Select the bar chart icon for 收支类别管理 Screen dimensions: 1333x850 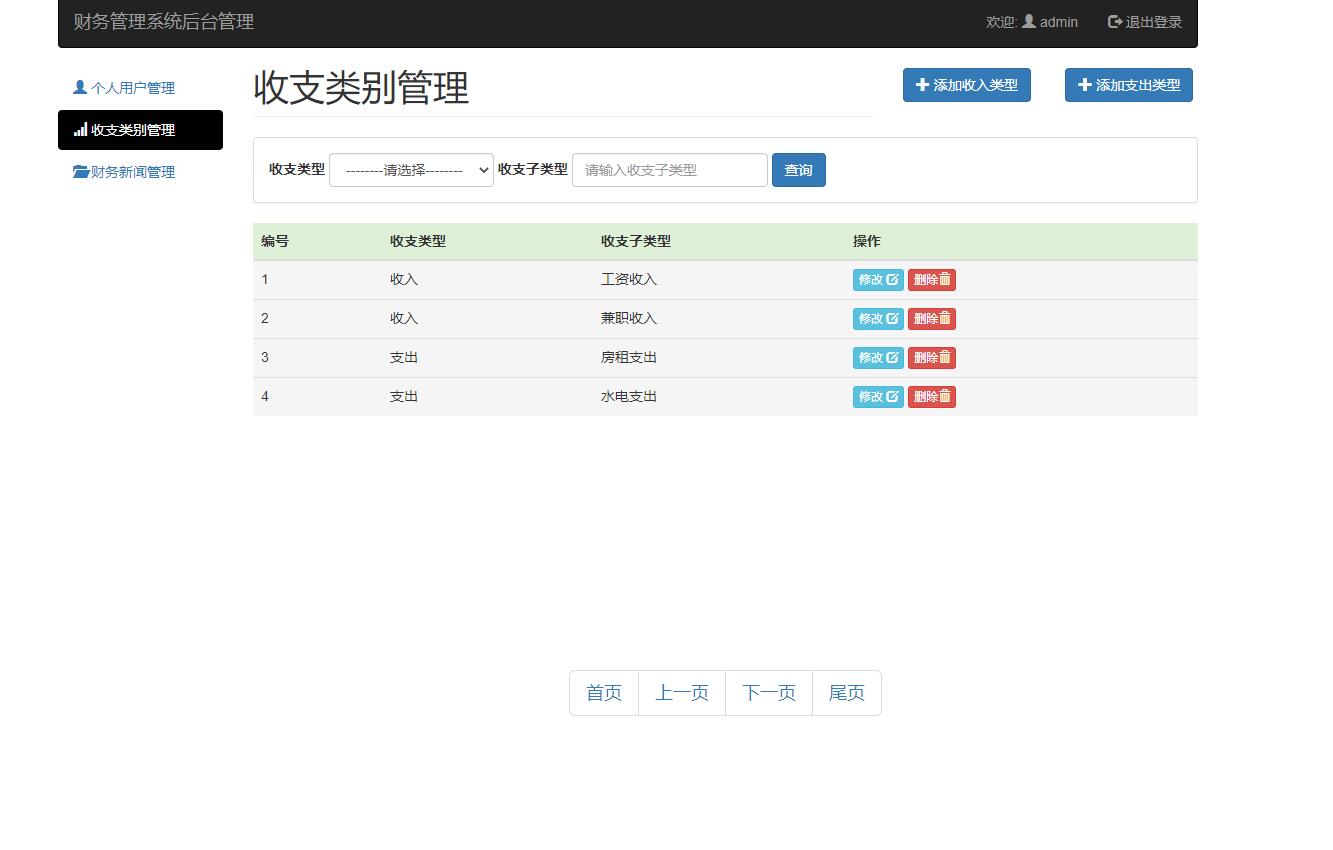82,130
